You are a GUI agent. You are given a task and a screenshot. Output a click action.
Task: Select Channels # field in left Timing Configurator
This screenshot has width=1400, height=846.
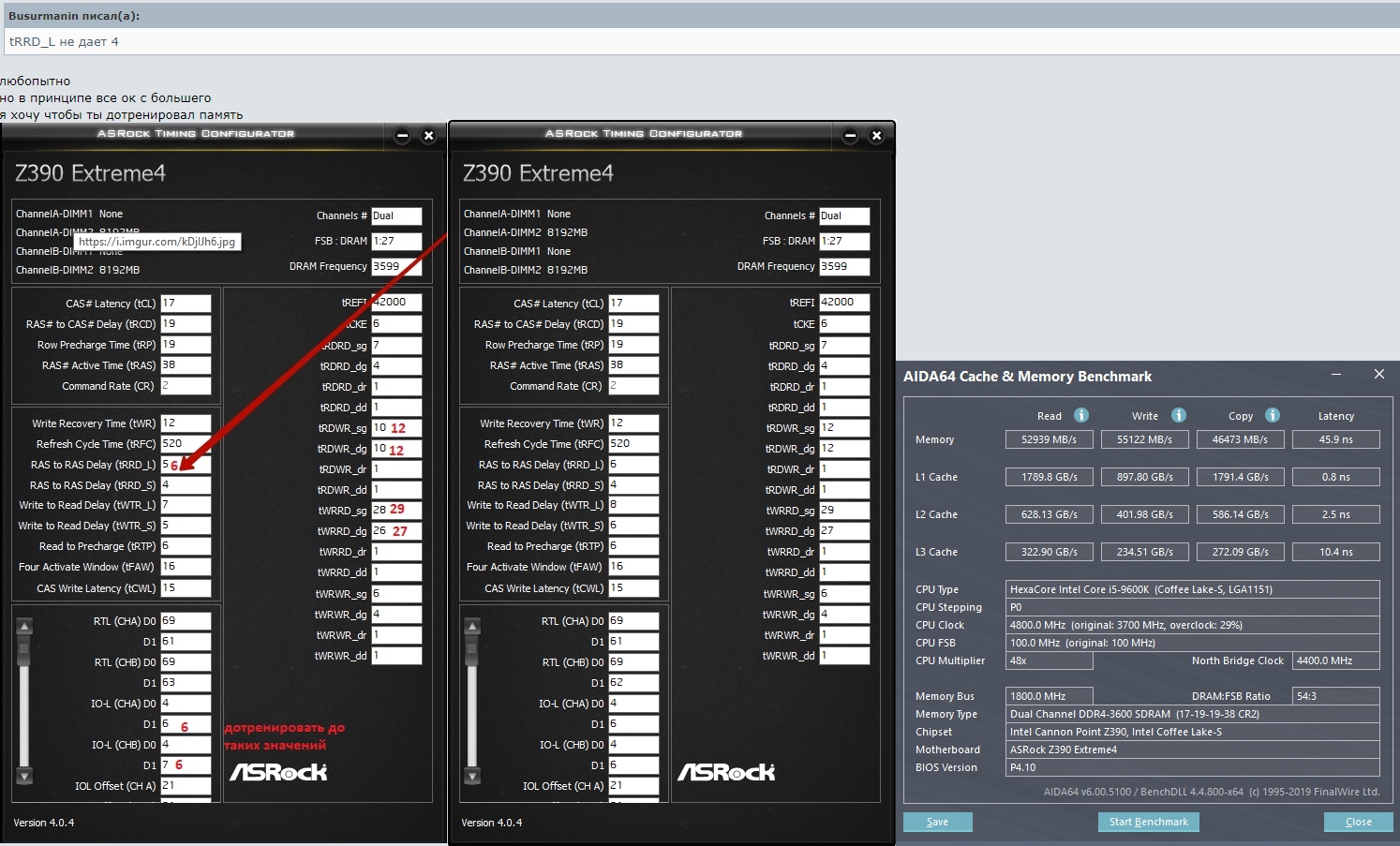point(396,215)
